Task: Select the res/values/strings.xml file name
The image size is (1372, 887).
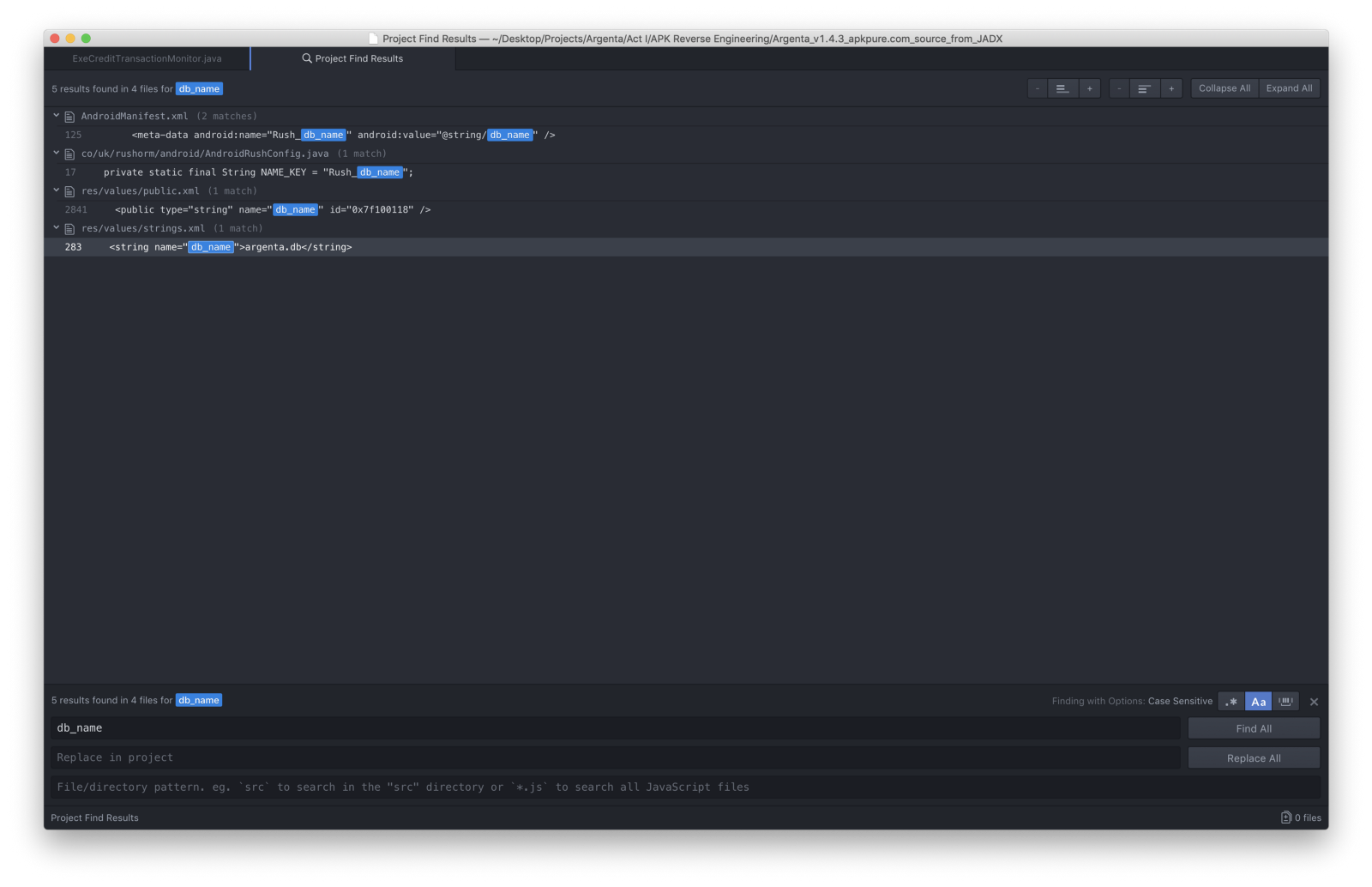Action: click(143, 228)
